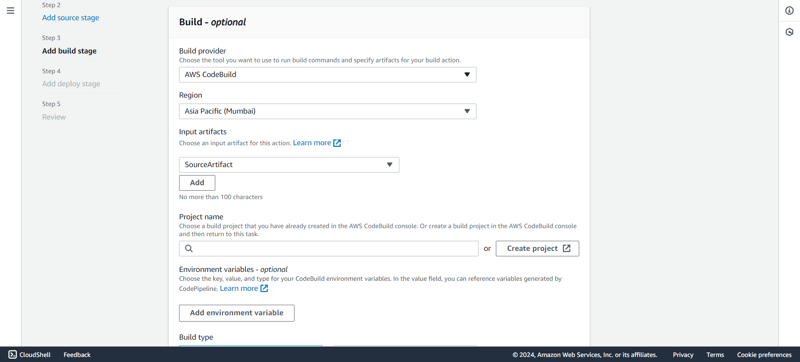Click the 'Build provider' field label
The width and height of the screenshot is (800, 362).
pos(203,51)
